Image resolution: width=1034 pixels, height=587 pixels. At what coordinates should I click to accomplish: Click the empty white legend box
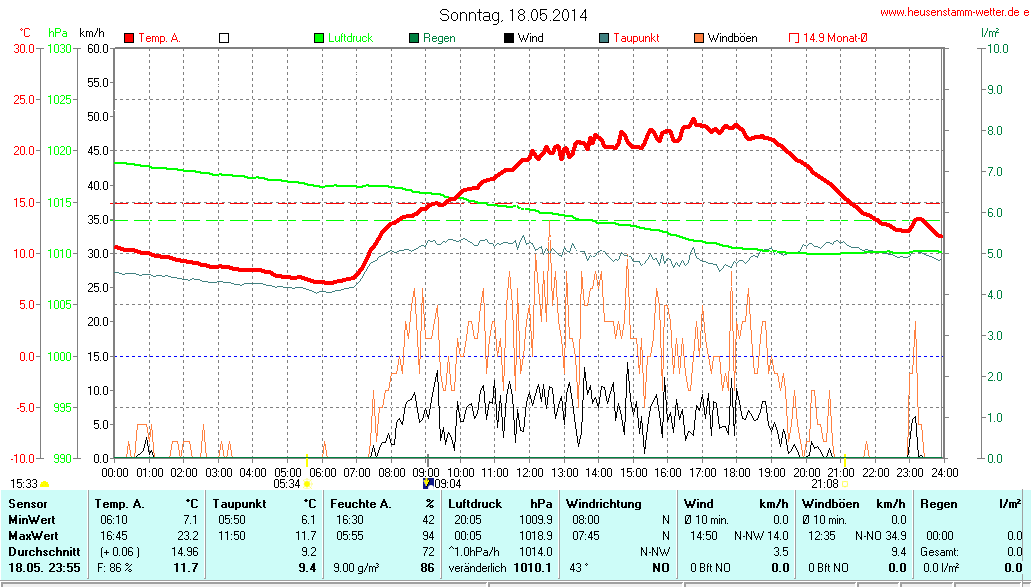(x=224, y=38)
